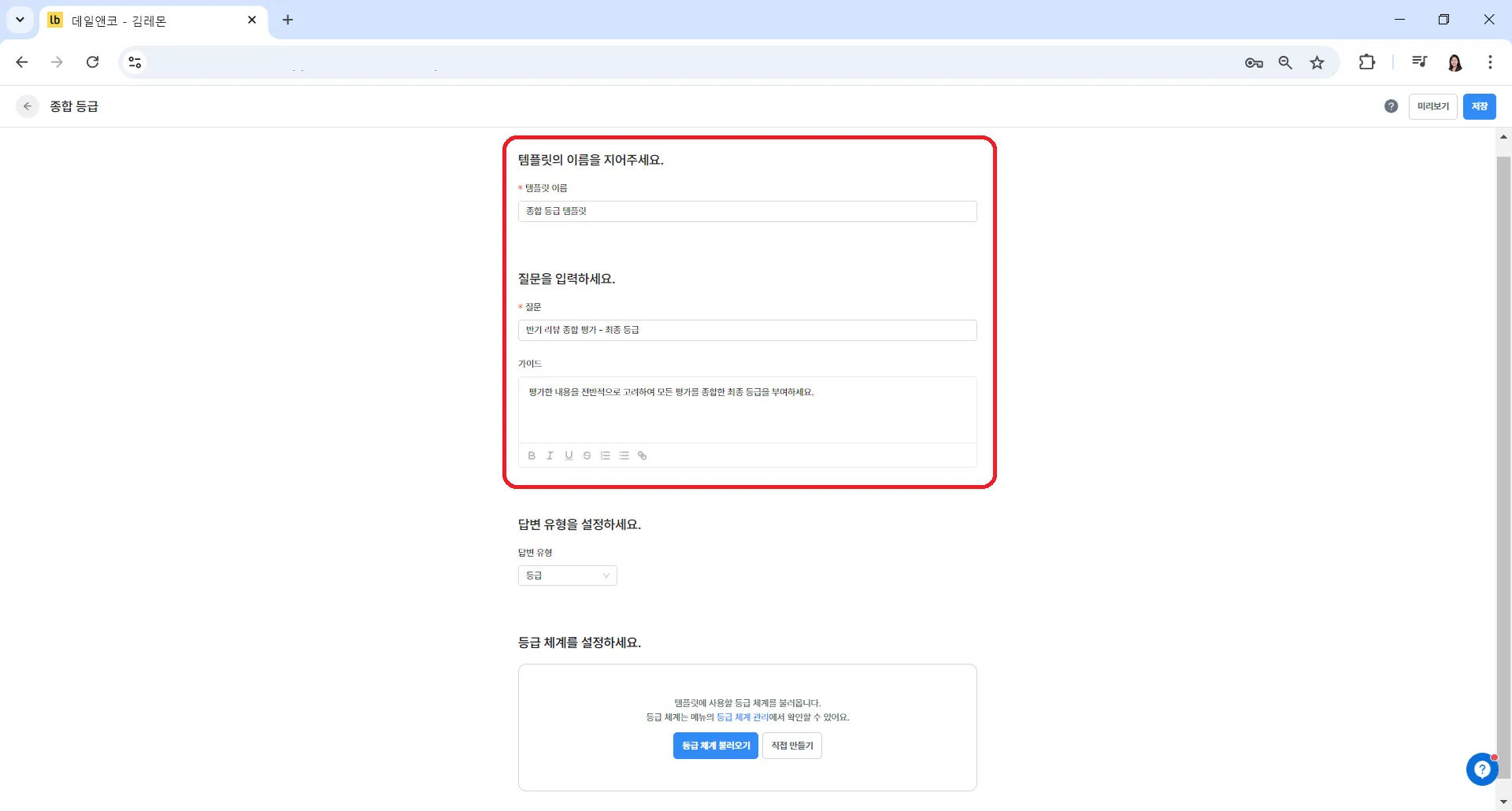Insert numbered list in guide editor

[605, 455]
